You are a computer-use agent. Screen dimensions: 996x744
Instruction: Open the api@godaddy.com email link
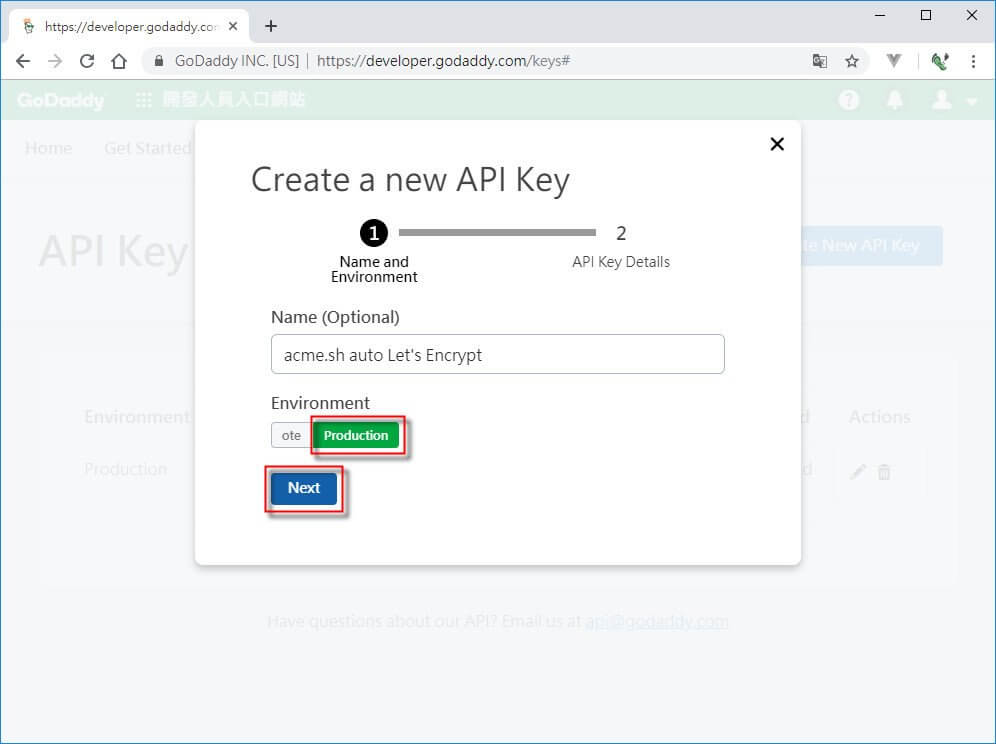click(657, 621)
